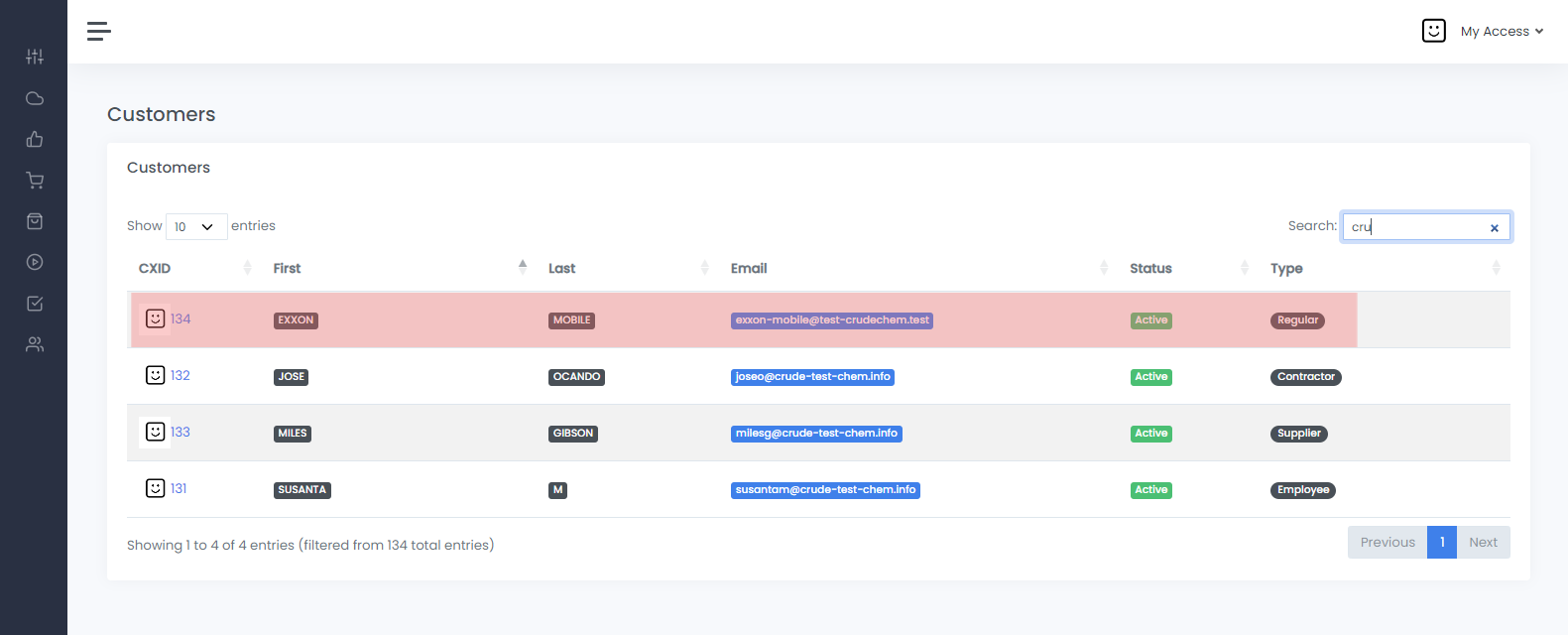Open customer 132 link
This screenshot has width=1568, height=635.
[x=180, y=376]
